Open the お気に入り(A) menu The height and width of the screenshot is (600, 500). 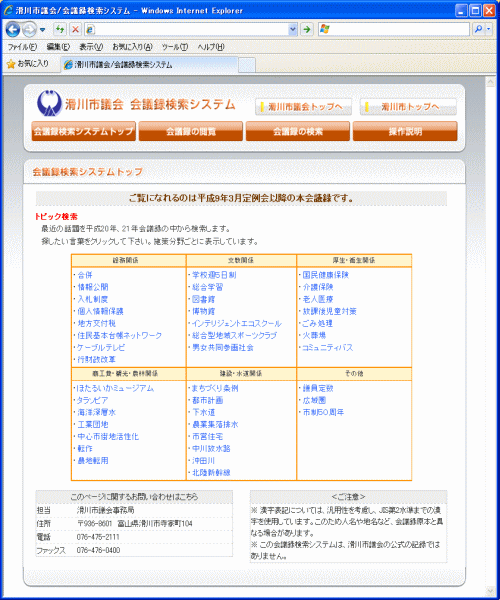pos(132,47)
